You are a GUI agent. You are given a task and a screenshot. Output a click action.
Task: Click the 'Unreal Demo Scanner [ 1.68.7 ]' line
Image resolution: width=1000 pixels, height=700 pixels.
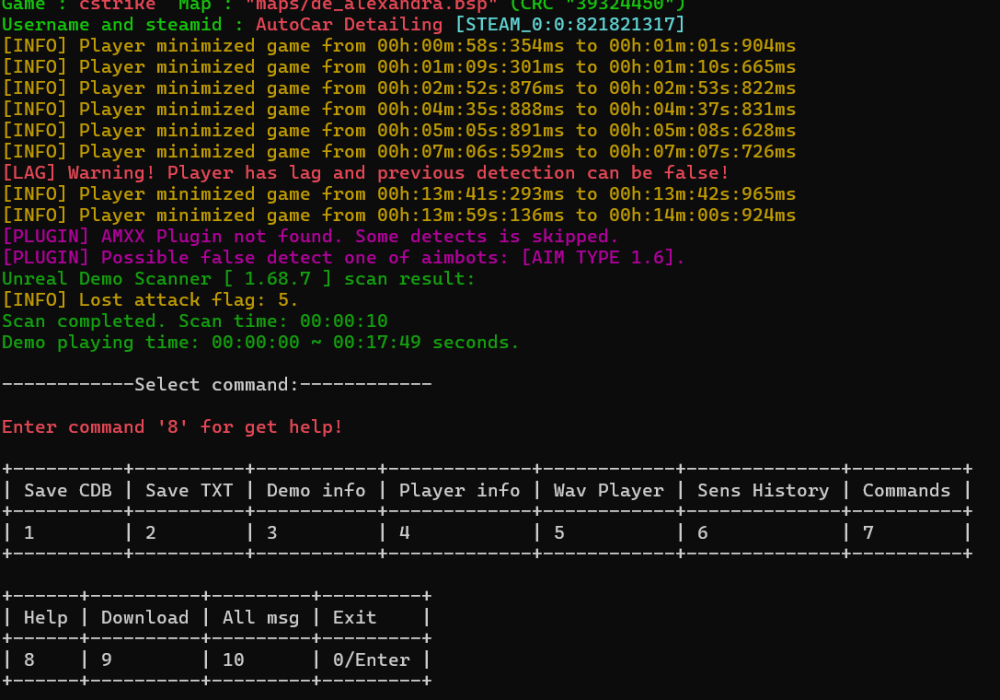coord(239,279)
